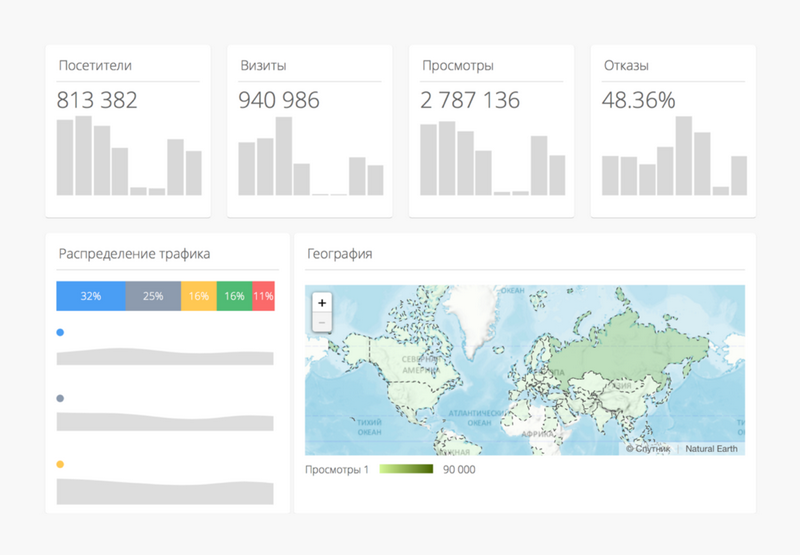Viewport: 800px width, 555px height.
Task: Select the blue 32% traffic segment
Action: [91, 296]
